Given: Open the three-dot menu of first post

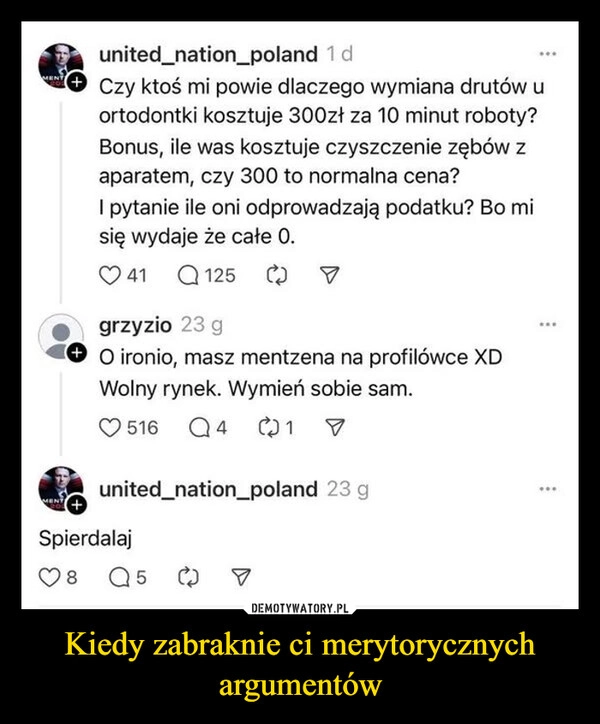Looking at the screenshot, I should [548, 54].
